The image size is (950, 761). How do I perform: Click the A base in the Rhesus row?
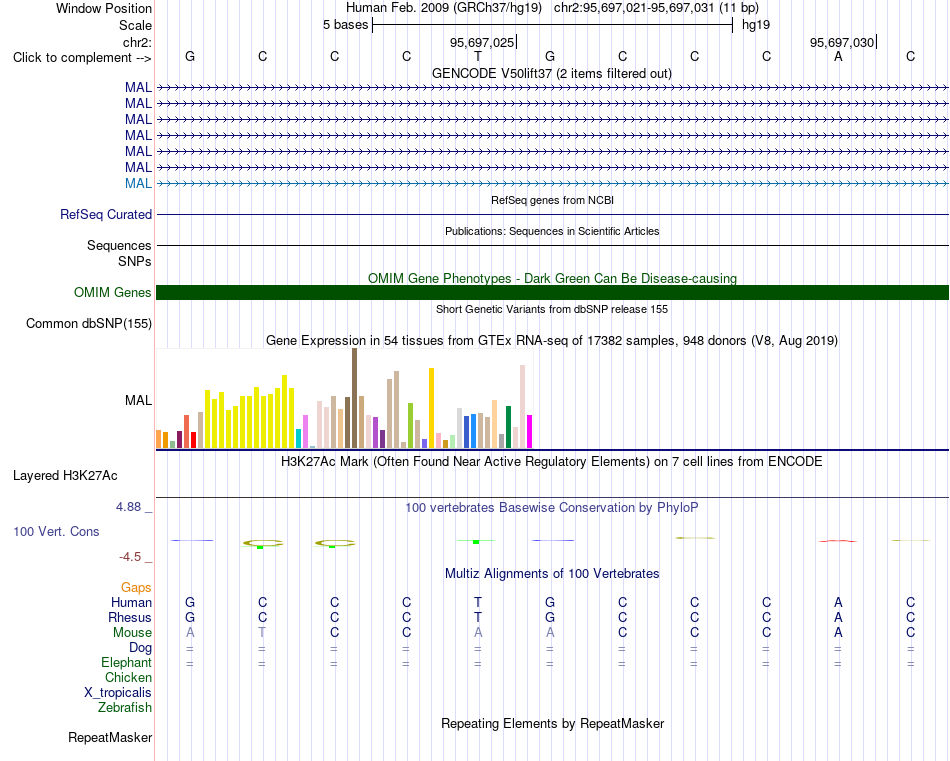838,617
